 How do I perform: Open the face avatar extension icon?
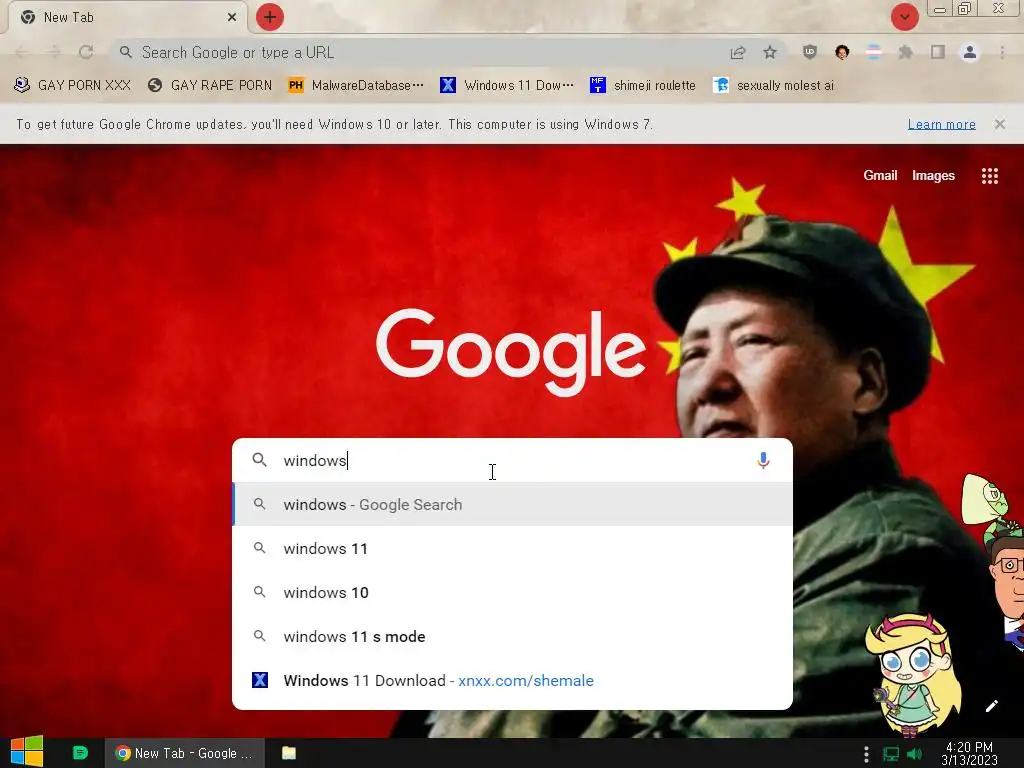[842, 52]
